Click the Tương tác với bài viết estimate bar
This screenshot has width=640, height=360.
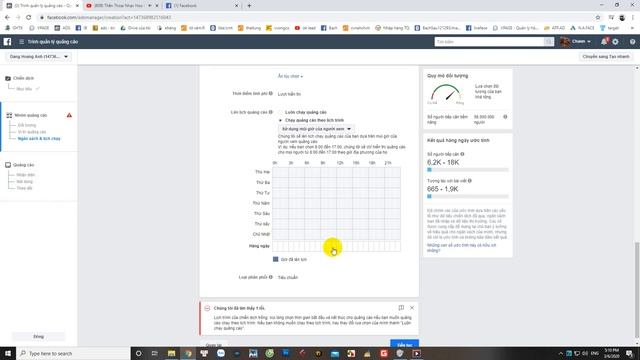click(x=468, y=196)
